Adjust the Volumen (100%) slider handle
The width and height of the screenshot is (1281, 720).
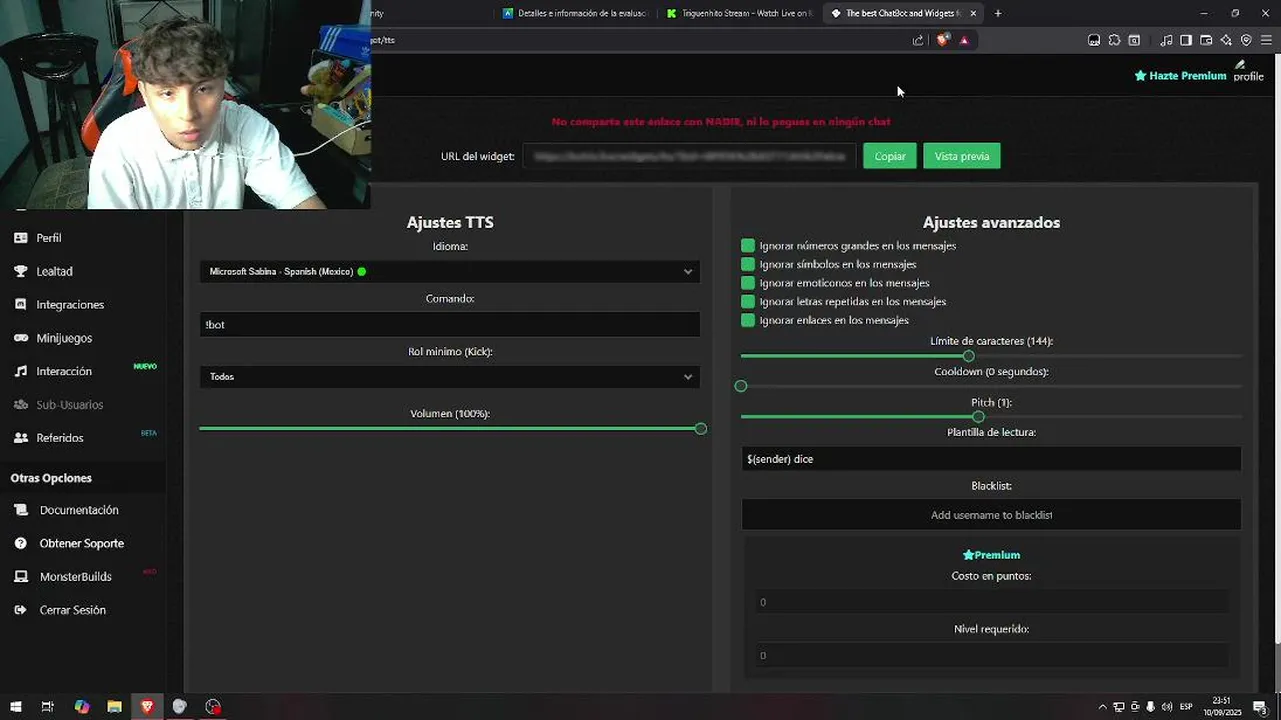tap(701, 428)
